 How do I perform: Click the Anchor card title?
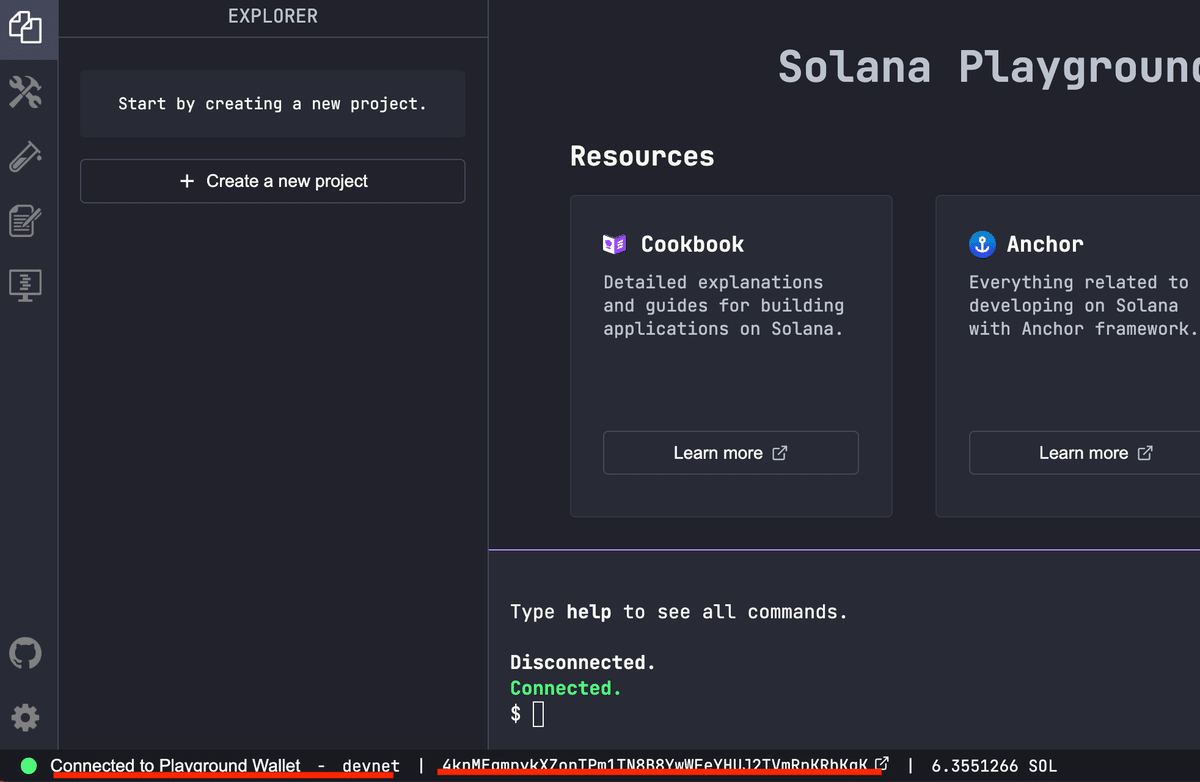pyautogui.click(x=1045, y=244)
